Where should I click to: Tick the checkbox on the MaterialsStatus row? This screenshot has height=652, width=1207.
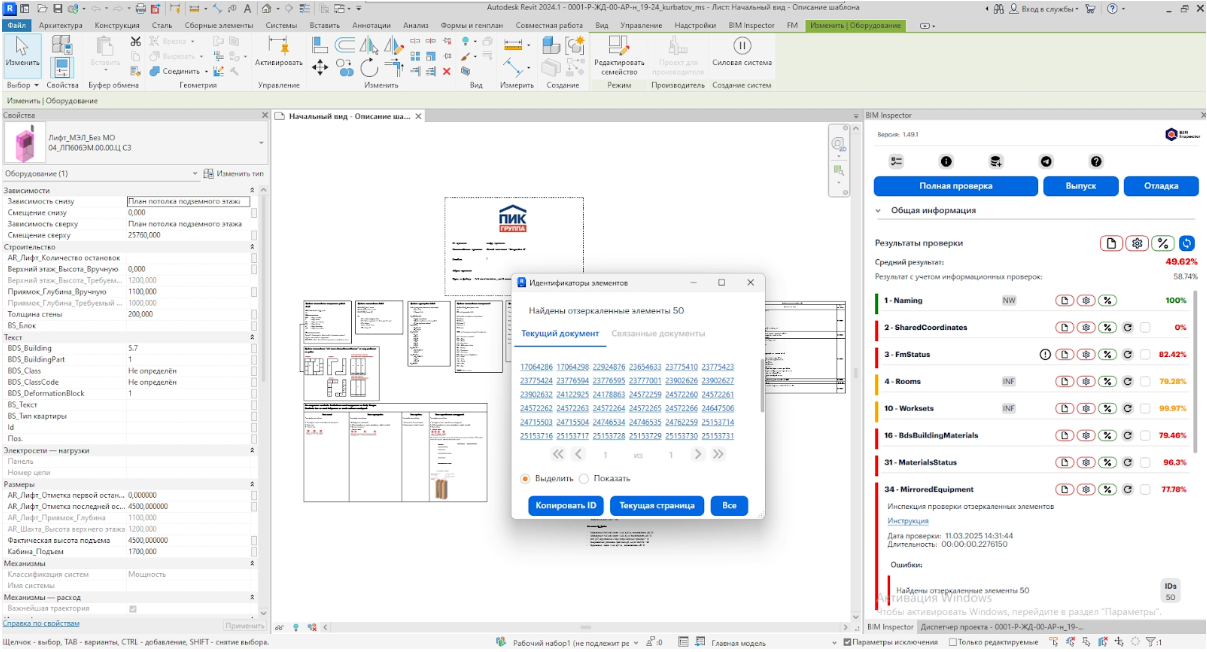click(x=1146, y=463)
